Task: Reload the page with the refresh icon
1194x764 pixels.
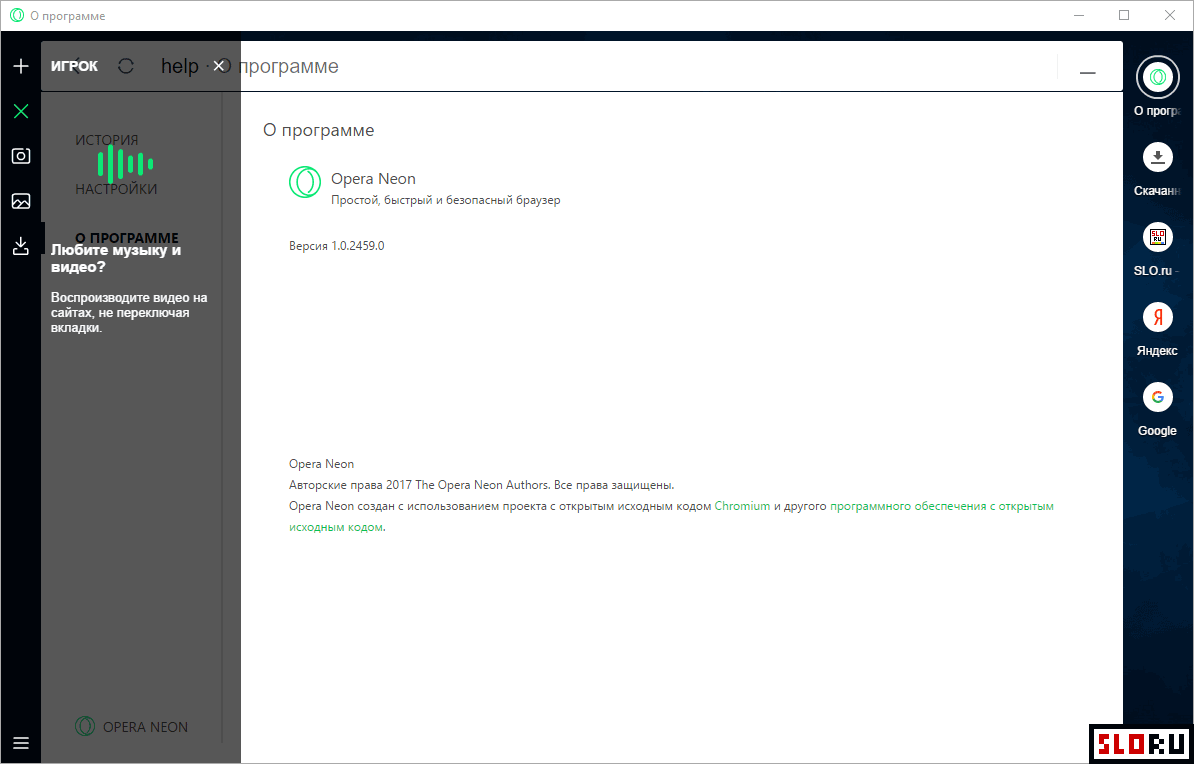Action: [x=126, y=66]
